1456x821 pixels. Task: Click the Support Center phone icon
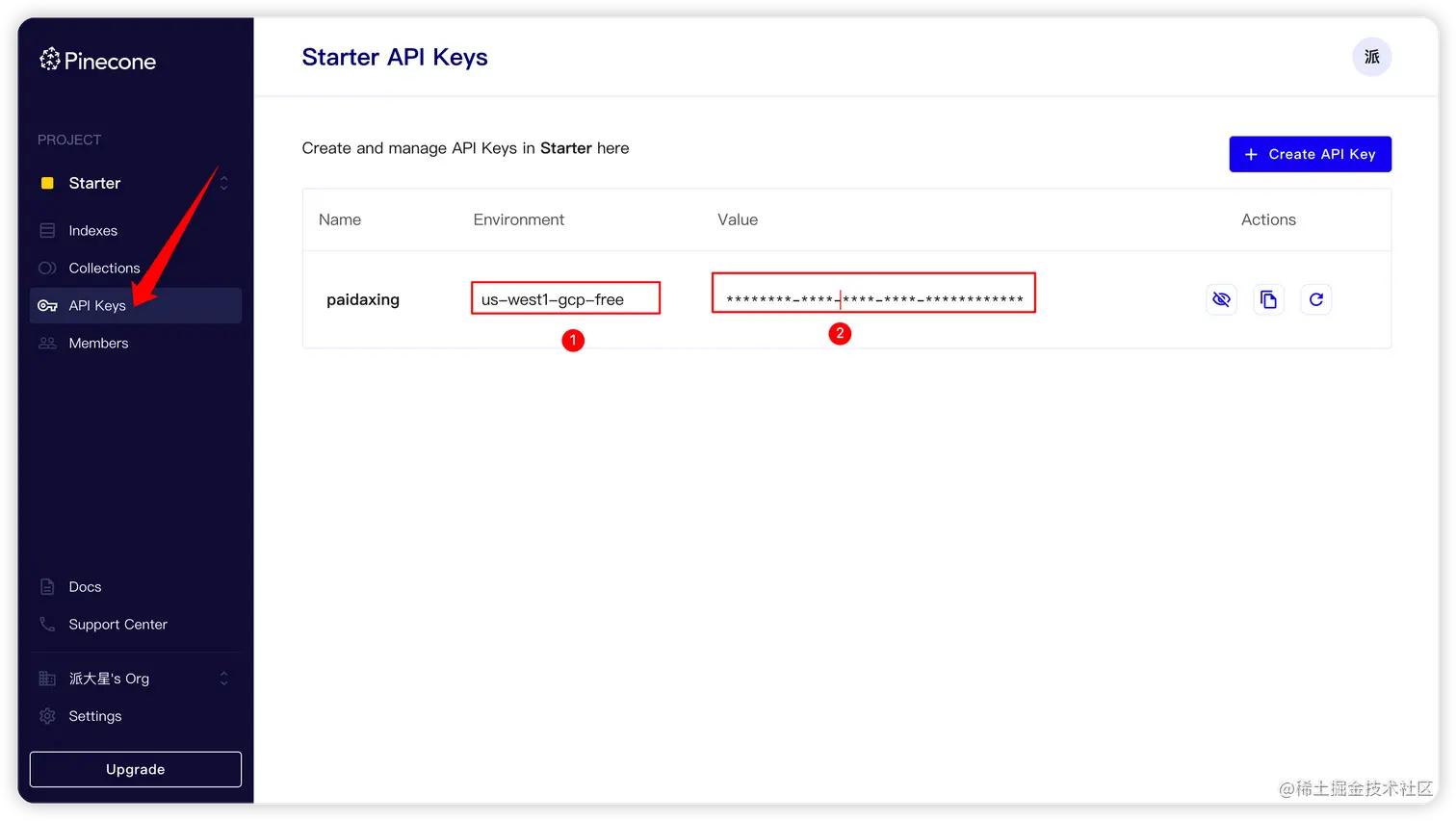[x=47, y=625]
